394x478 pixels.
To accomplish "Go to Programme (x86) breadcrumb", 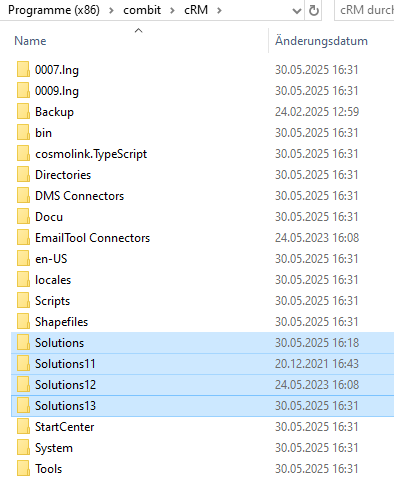I will pyautogui.click(x=54, y=10).
